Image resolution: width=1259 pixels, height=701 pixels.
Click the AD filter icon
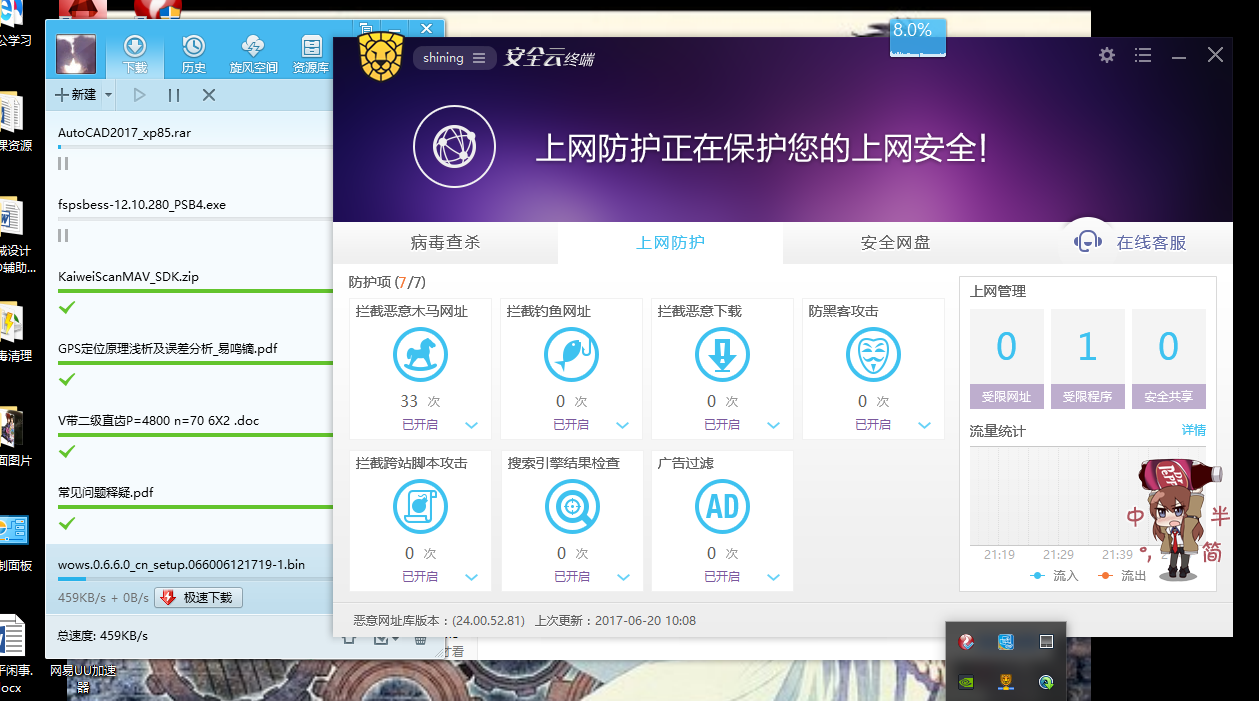[722, 506]
